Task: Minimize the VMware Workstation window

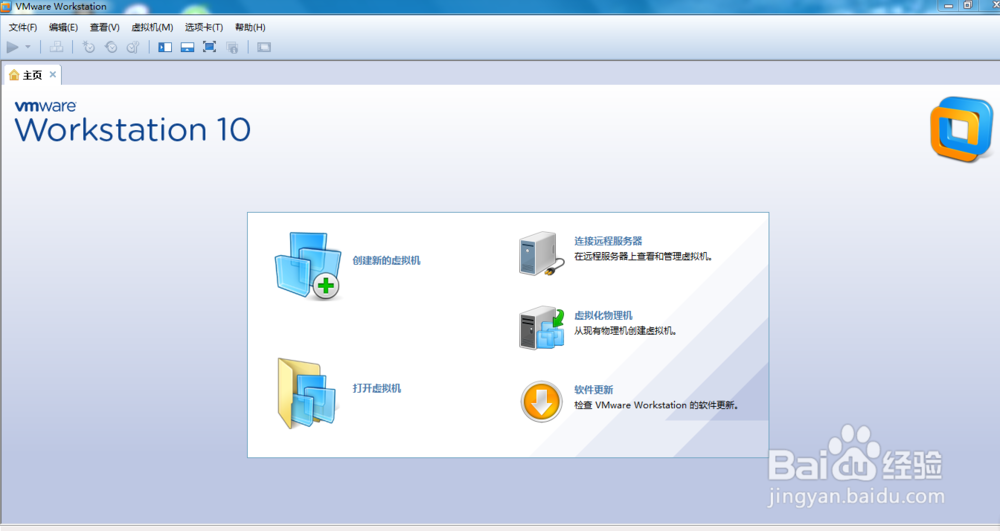Action: (x=949, y=5)
